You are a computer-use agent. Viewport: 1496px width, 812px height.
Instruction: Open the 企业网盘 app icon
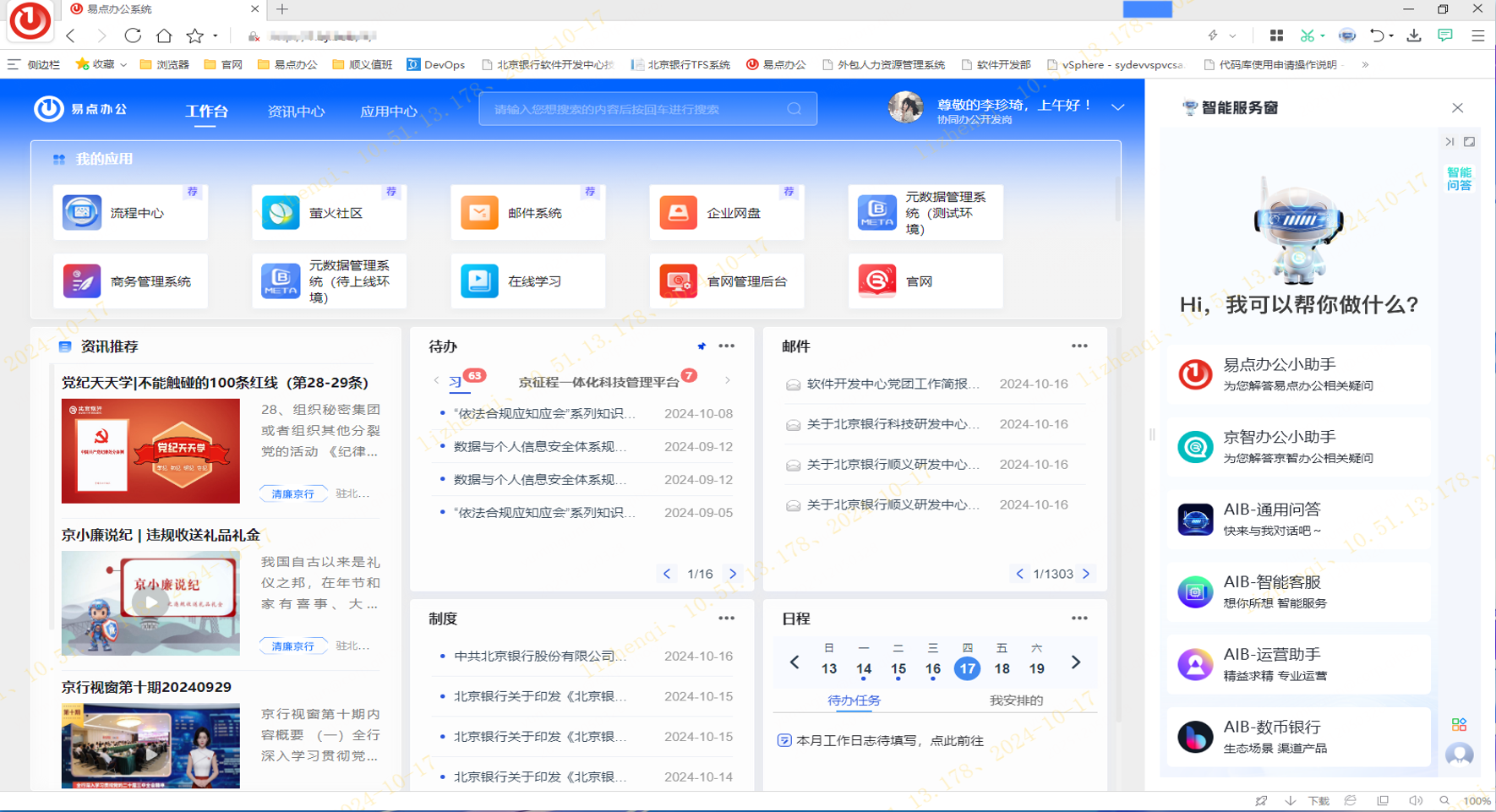pyautogui.click(x=678, y=213)
